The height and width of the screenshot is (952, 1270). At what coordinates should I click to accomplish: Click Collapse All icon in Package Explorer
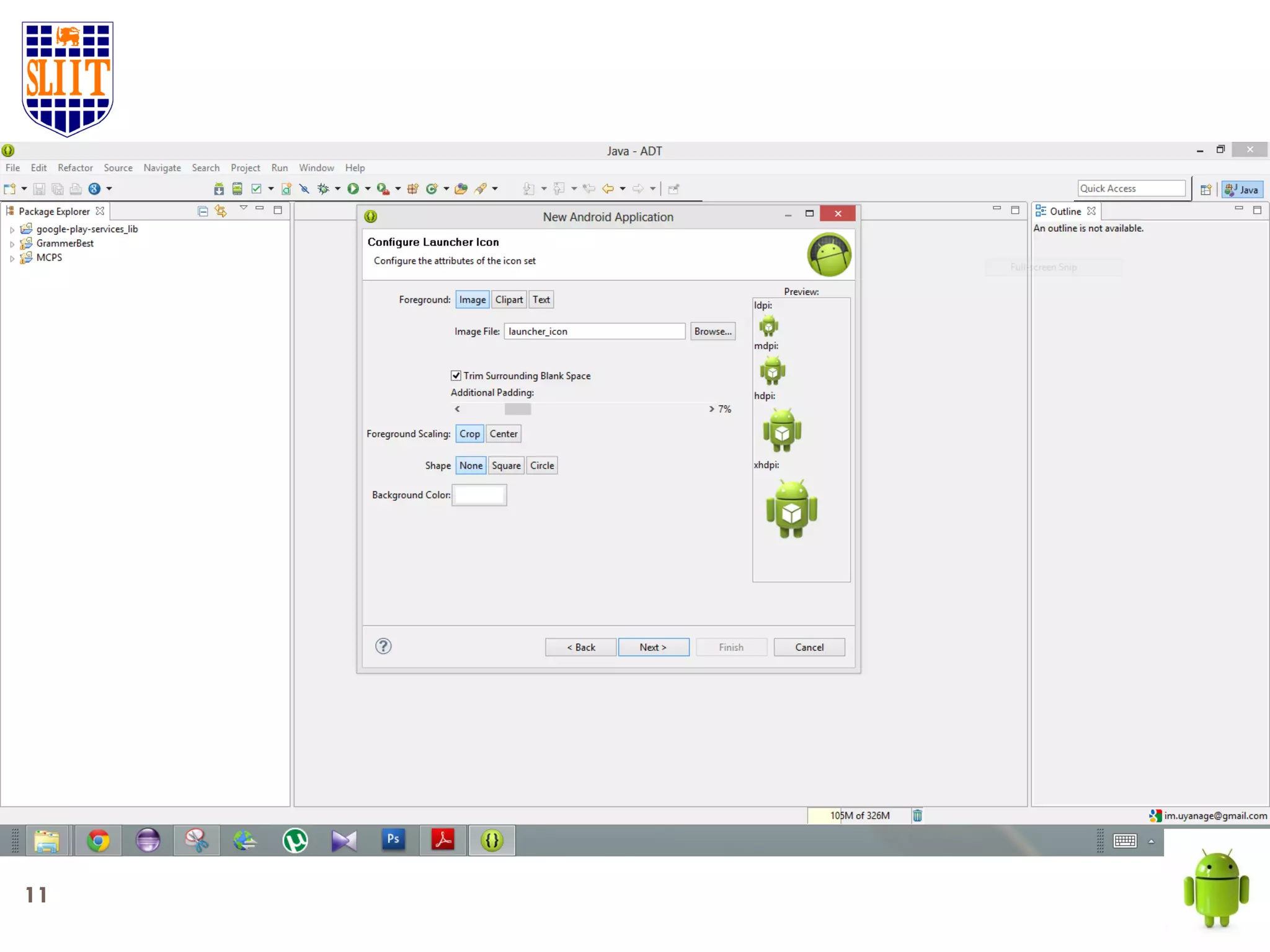203,211
